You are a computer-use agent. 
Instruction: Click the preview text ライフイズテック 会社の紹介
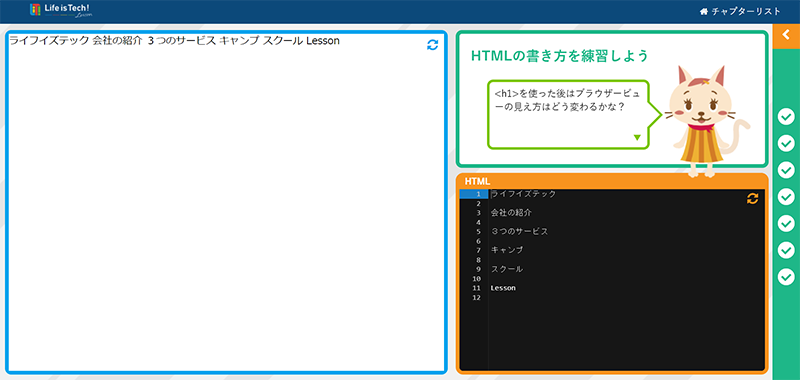[x=76, y=41]
